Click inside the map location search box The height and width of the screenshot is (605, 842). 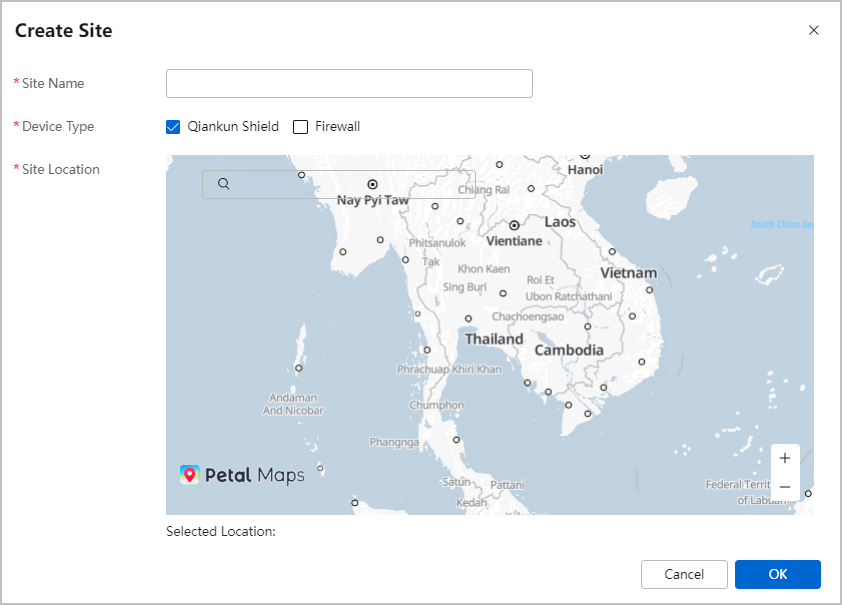338,184
